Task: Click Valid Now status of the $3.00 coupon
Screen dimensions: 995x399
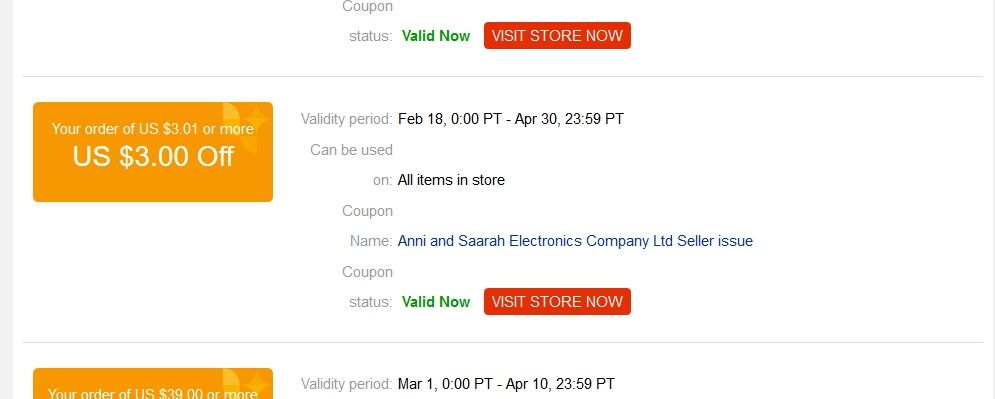Action: tap(436, 302)
